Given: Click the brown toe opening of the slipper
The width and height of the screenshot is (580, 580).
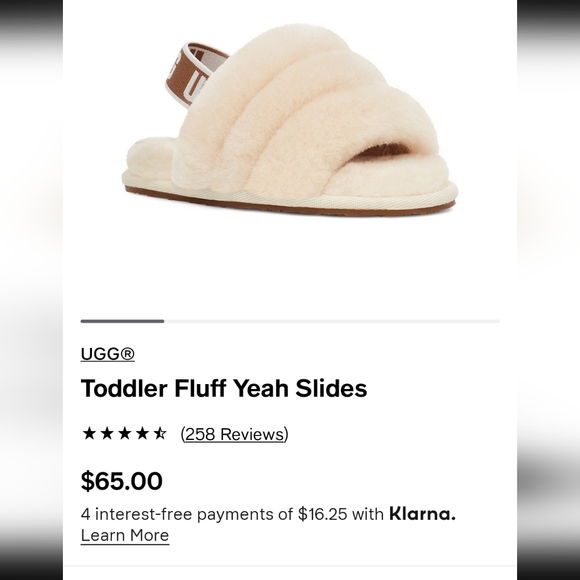Looking at the screenshot, I should pos(381,152).
